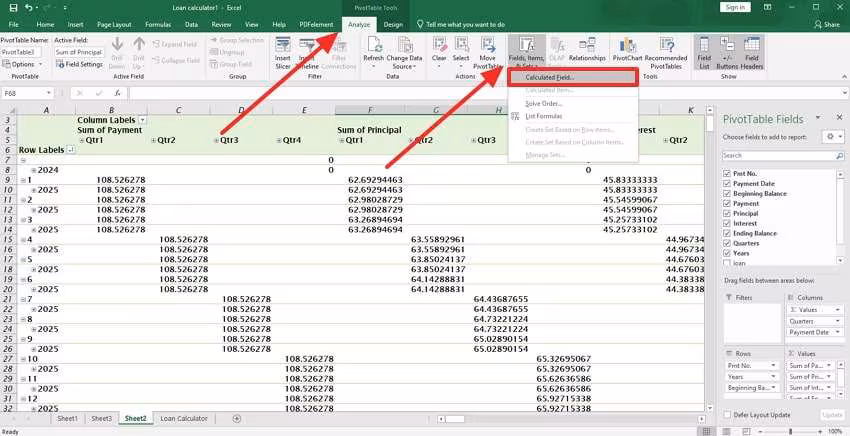Enable Defer Layout Update checkbox

[x=727, y=414]
